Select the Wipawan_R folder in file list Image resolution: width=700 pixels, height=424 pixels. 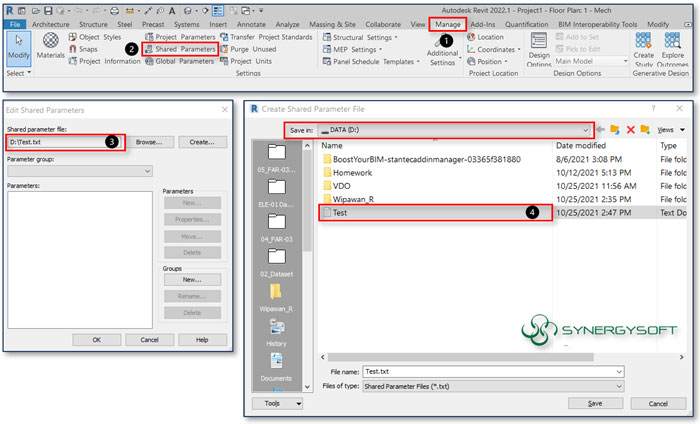coord(349,200)
